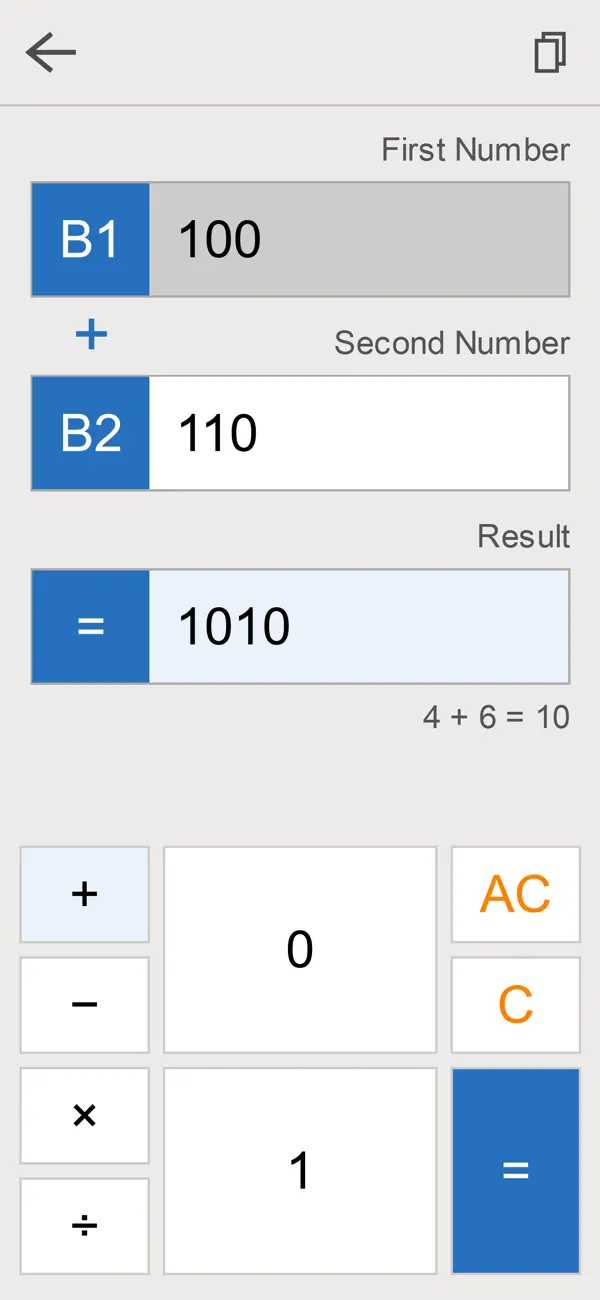600x1300 pixels.
Task: Click the plus indicator between B1 and B2
Action: point(90,334)
